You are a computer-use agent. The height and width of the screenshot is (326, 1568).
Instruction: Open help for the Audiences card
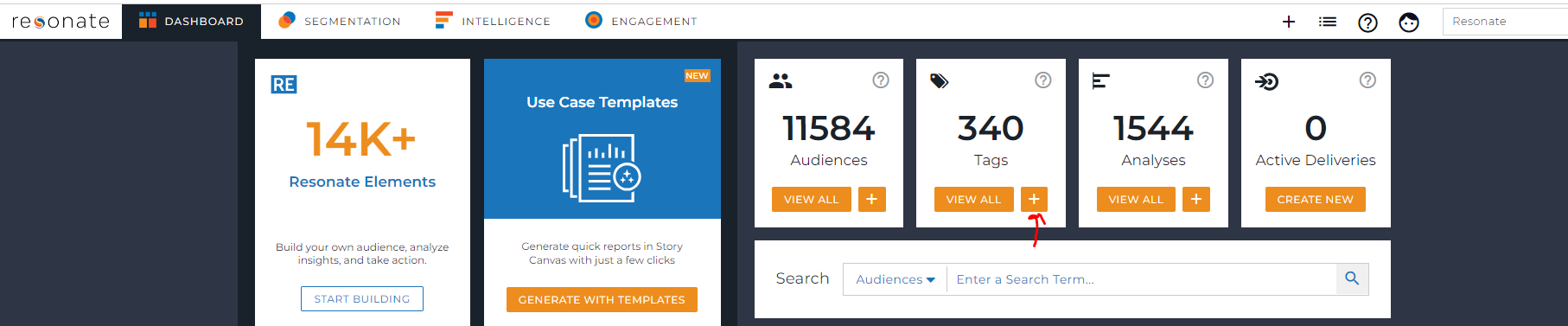pos(881,80)
